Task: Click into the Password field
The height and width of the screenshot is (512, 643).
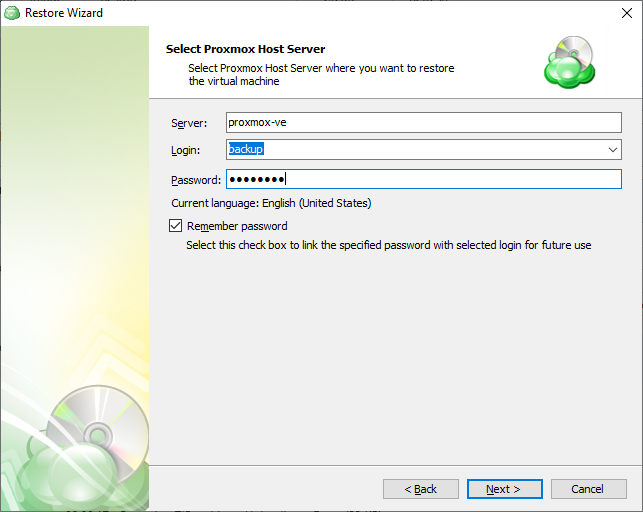Action: coord(424,179)
